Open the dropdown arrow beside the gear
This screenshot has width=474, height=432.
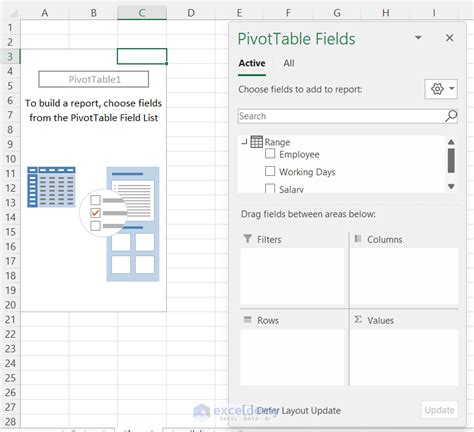(452, 89)
